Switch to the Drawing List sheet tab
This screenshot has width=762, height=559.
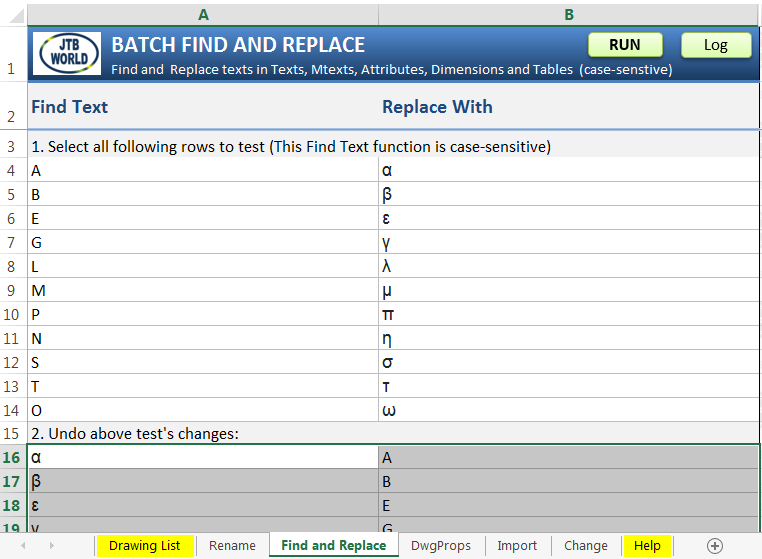pos(145,545)
